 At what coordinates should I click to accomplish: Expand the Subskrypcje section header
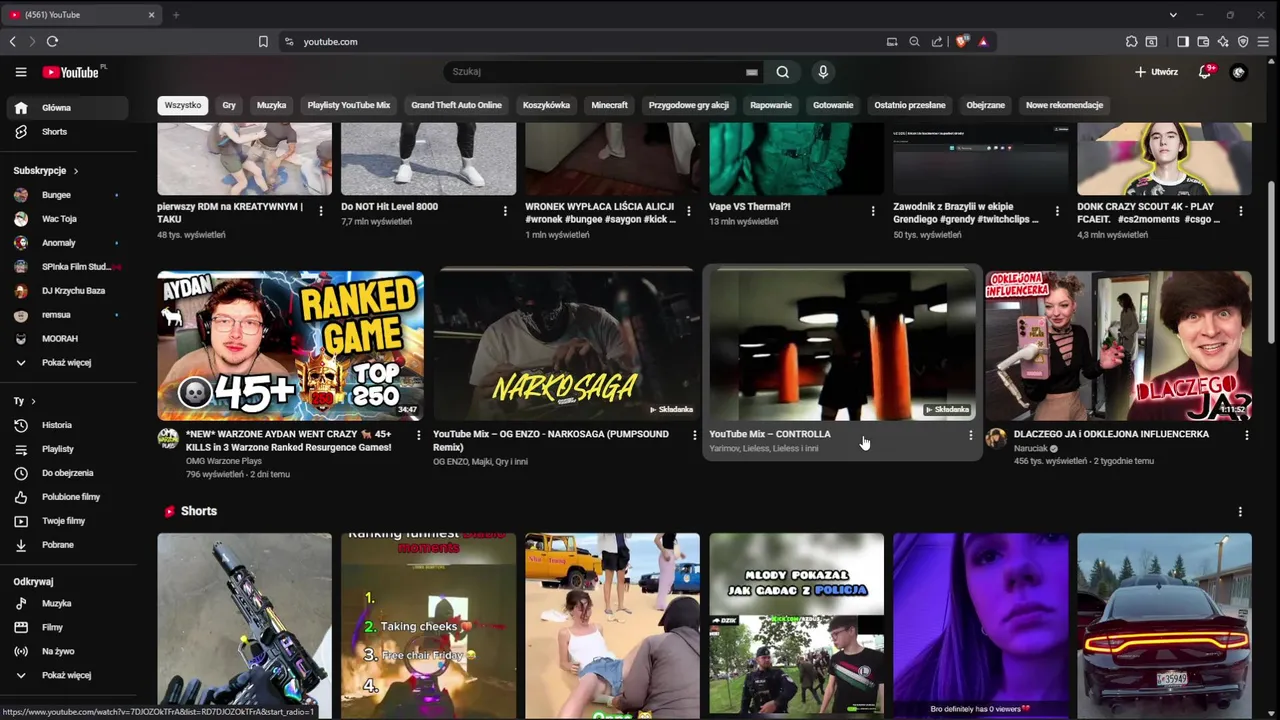[46, 171]
